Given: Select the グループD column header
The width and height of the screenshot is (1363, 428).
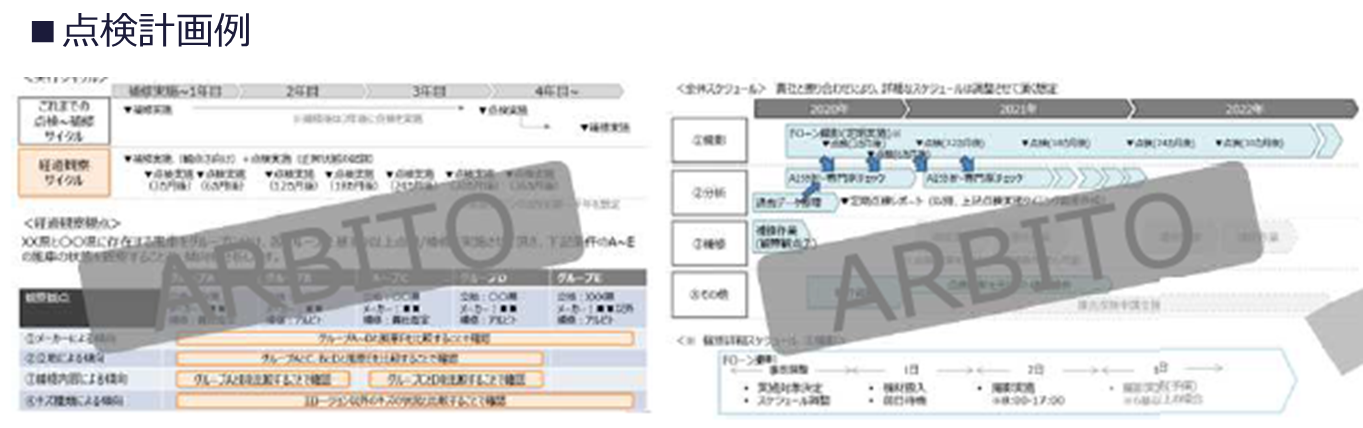Looking at the screenshot, I should 499,277.
